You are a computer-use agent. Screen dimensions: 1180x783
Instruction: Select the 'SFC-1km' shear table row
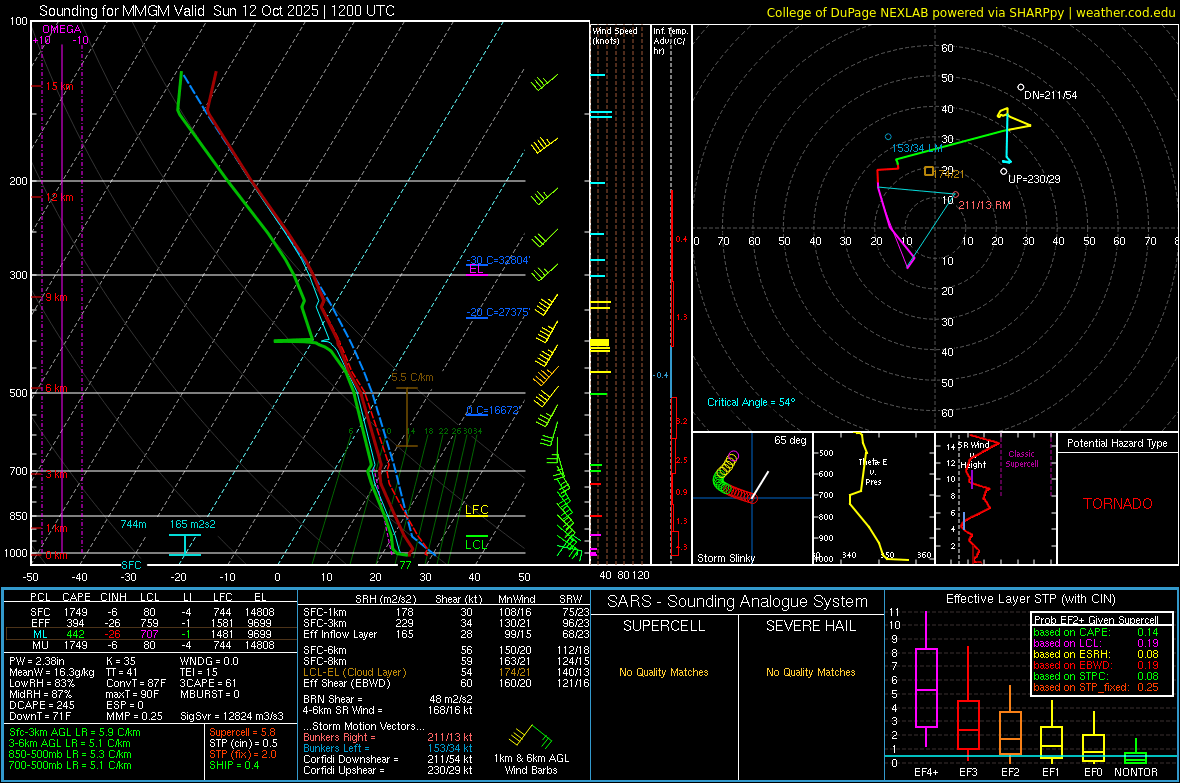447,612
